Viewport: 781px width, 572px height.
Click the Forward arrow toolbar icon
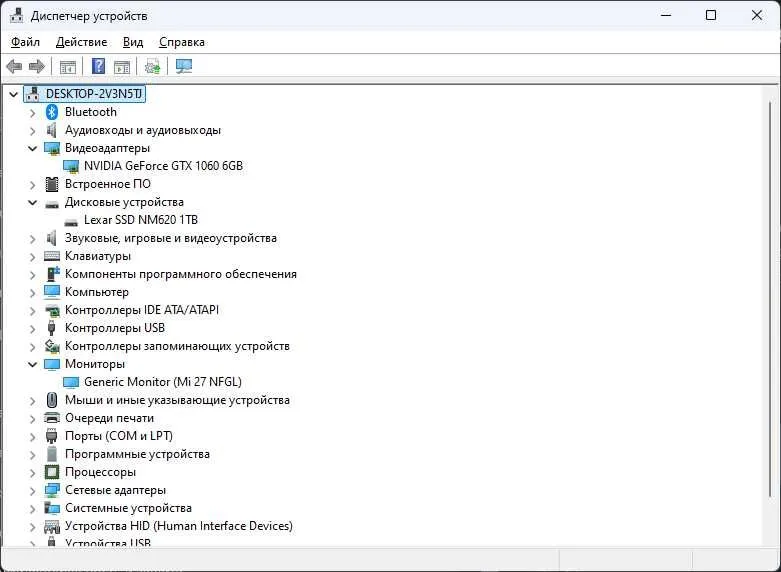coord(37,66)
